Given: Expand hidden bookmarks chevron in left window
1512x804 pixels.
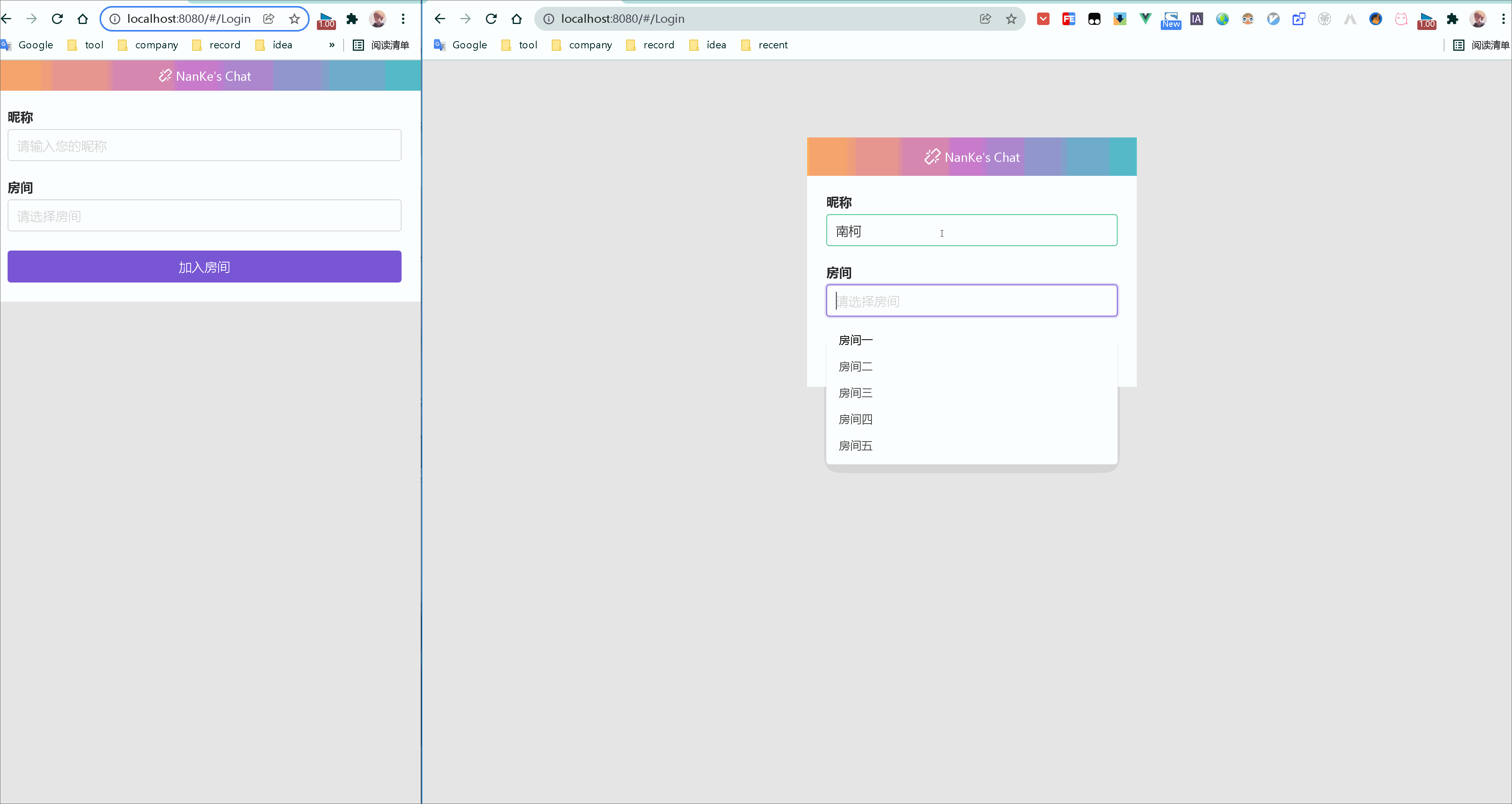Looking at the screenshot, I should tap(332, 45).
